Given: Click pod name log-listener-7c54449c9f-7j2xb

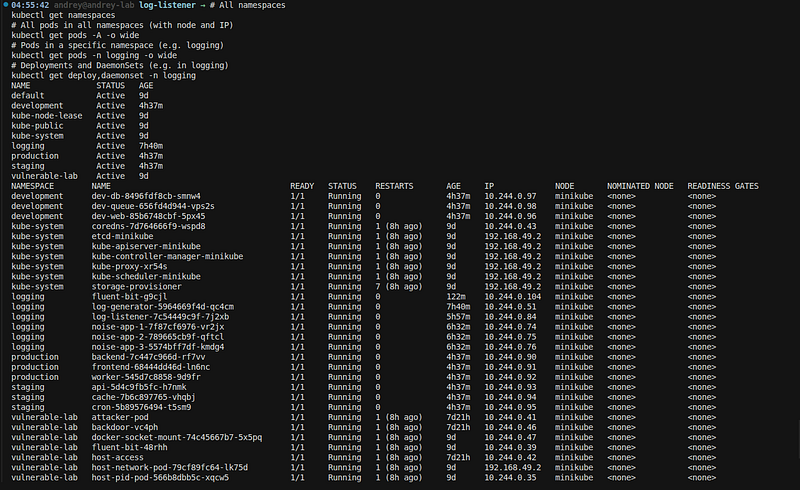Looking at the screenshot, I should coord(160,317).
